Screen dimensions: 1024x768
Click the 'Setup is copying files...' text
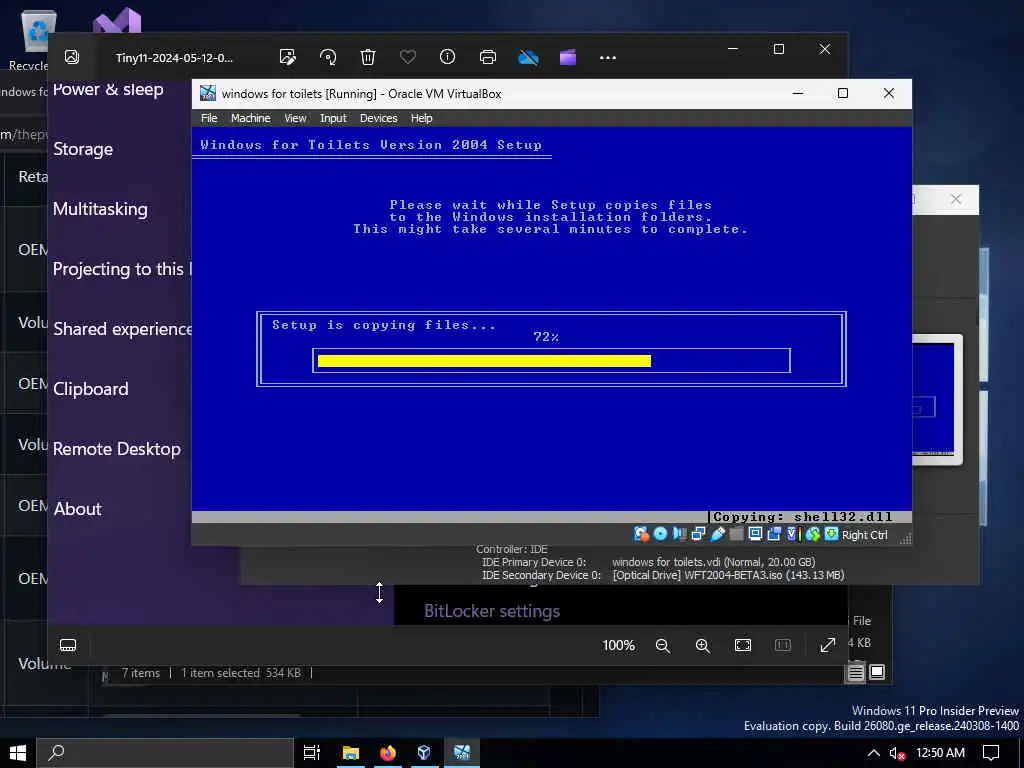coord(384,325)
